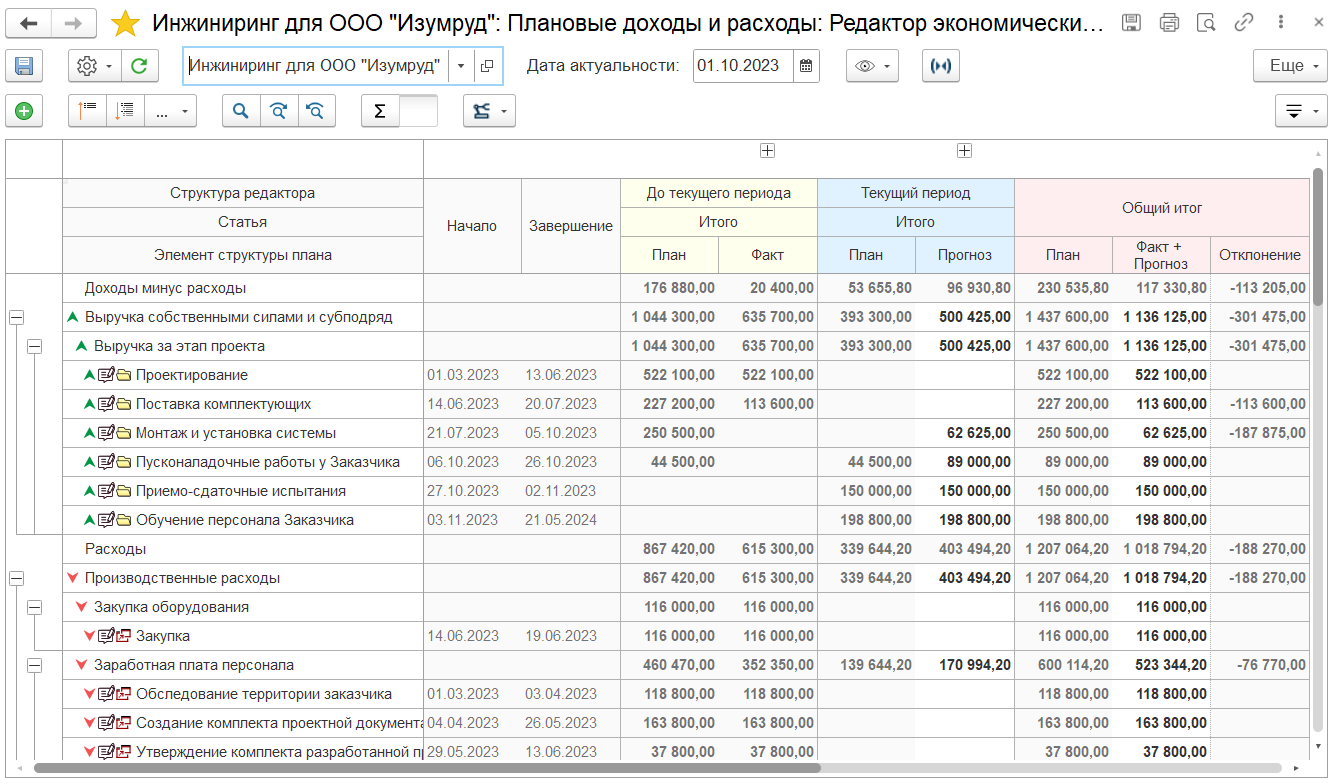Image resolution: width=1335 pixels, height=783 pixels.
Task: Open the gear settings dropdown menu
Action: 94,66
